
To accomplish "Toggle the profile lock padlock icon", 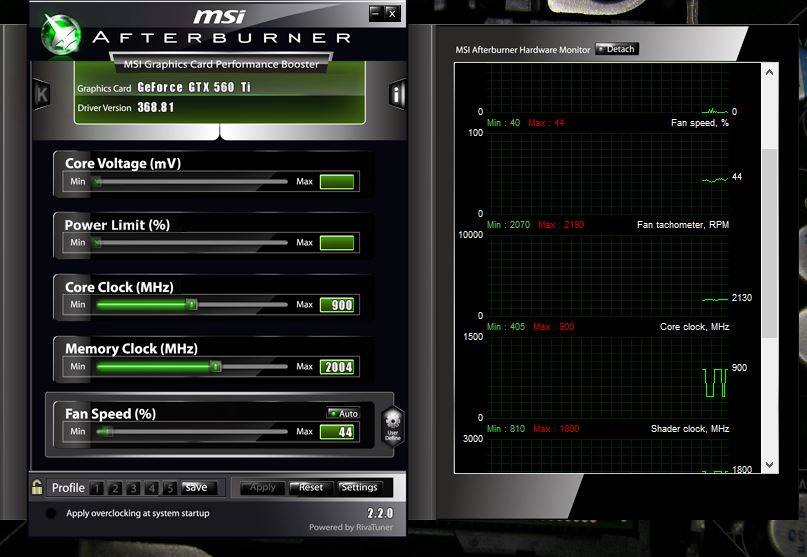I will click(37, 487).
